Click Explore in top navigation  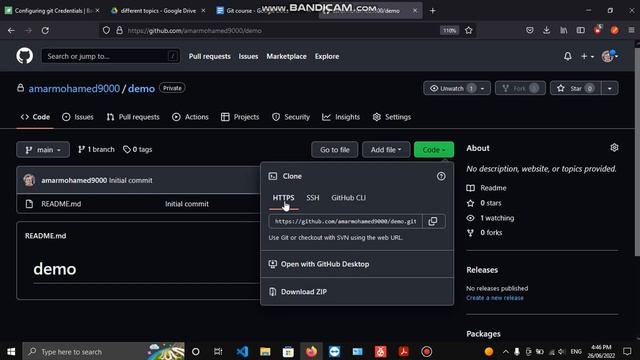point(327,56)
